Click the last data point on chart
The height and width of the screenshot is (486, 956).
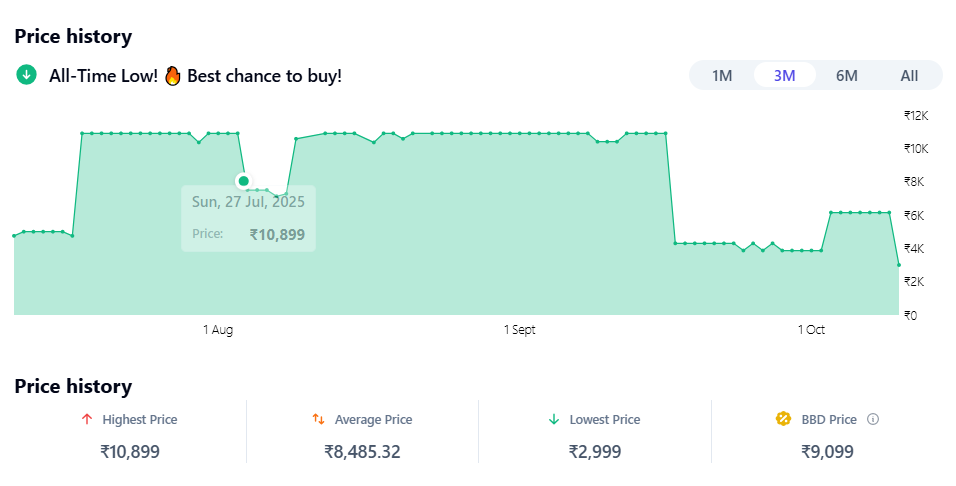[899, 265]
